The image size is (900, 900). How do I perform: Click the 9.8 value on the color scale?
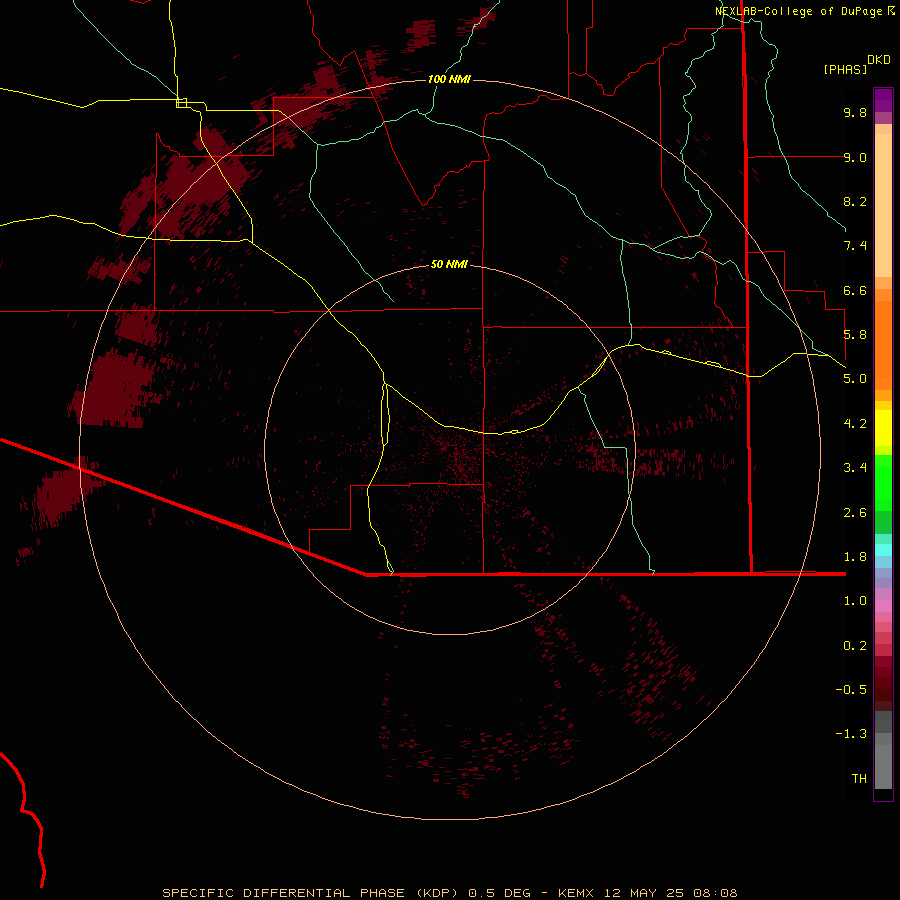pos(855,112)
